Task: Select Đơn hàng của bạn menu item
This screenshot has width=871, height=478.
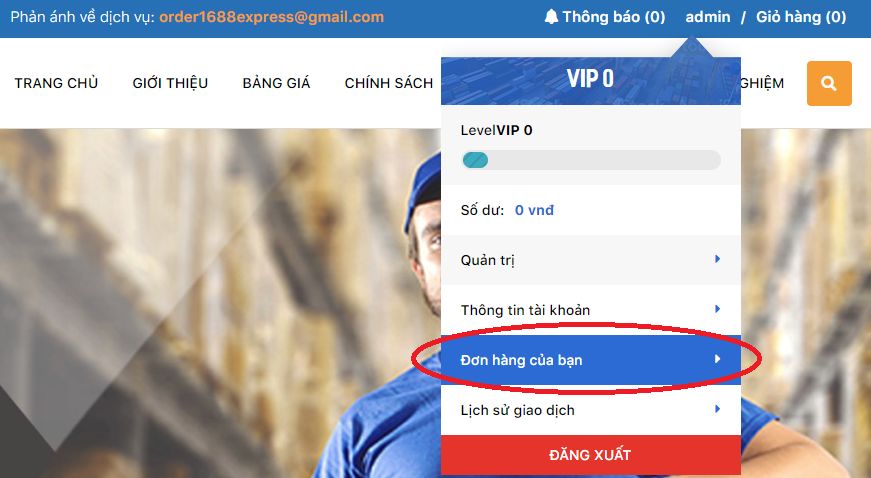Action: (590, 360)
